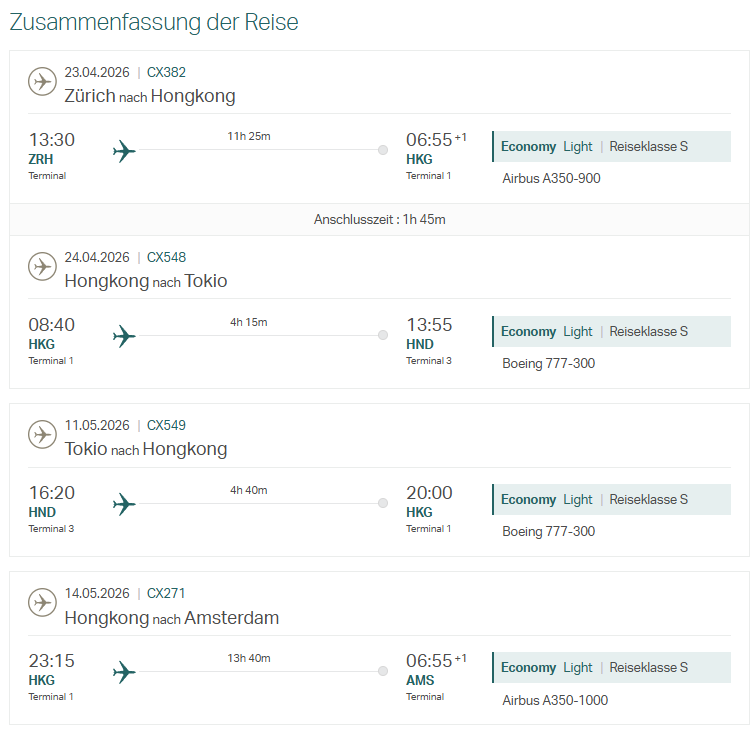Click the green plane icon after 13:30 ZRH
Viewport: 756px width, 731px height.
coord(124,151)
